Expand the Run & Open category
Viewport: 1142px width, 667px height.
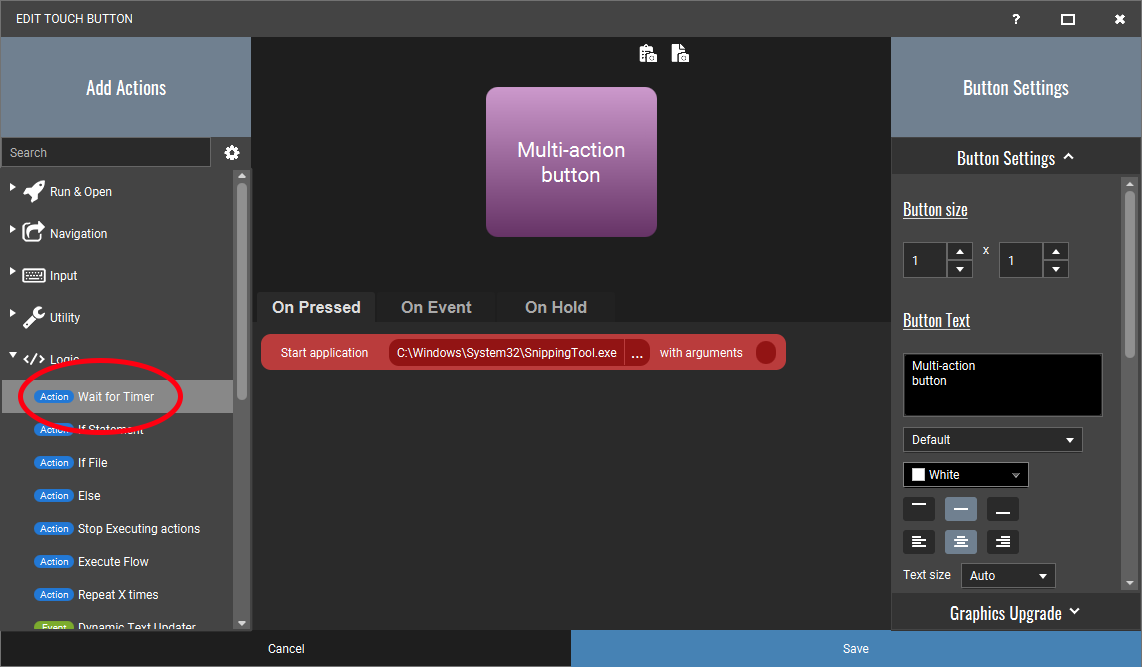coord(14,188)
